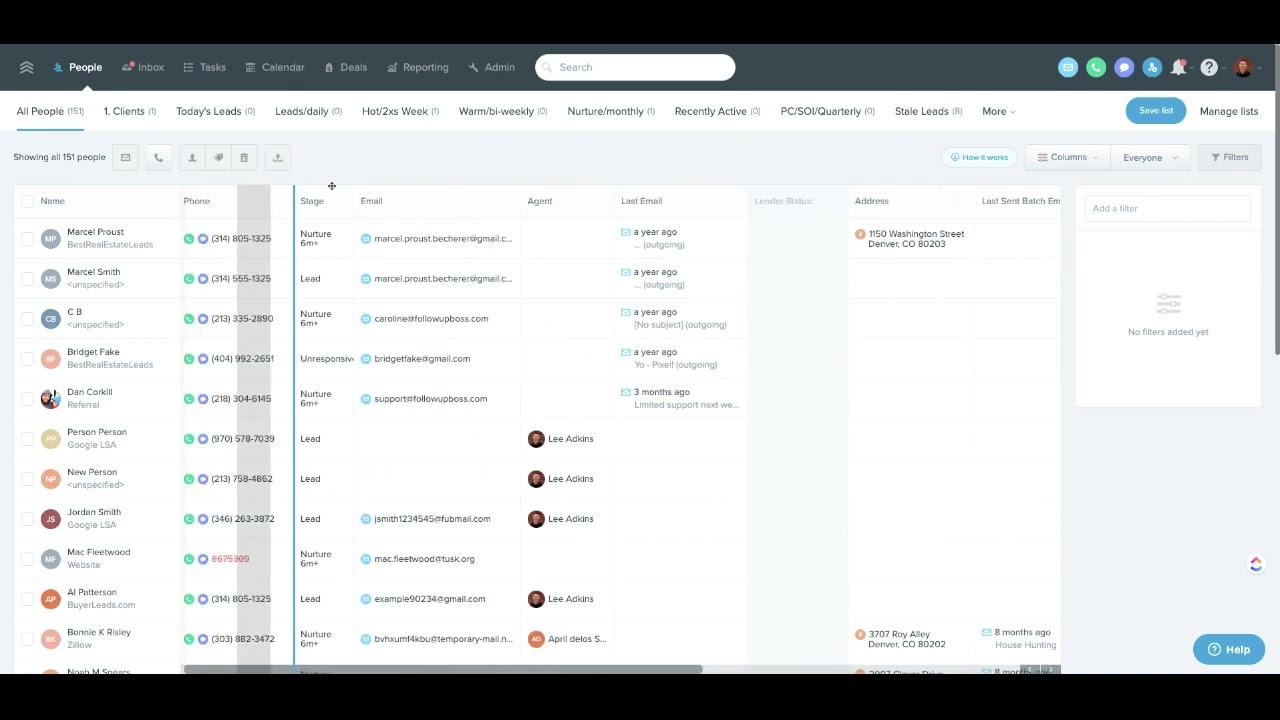Click the export upload toolbar icon

point(278,157)
